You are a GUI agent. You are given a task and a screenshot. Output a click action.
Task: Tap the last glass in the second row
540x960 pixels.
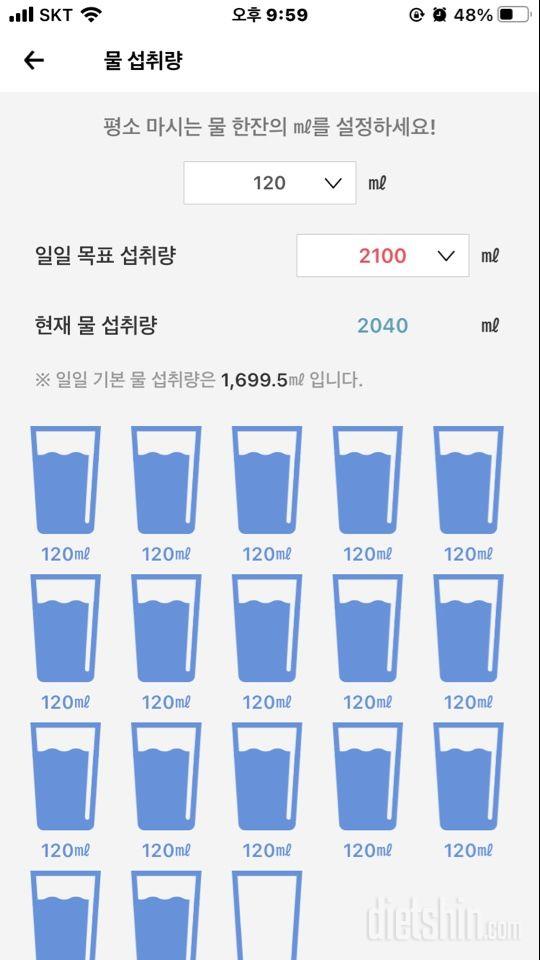click(x=468, y=628)
